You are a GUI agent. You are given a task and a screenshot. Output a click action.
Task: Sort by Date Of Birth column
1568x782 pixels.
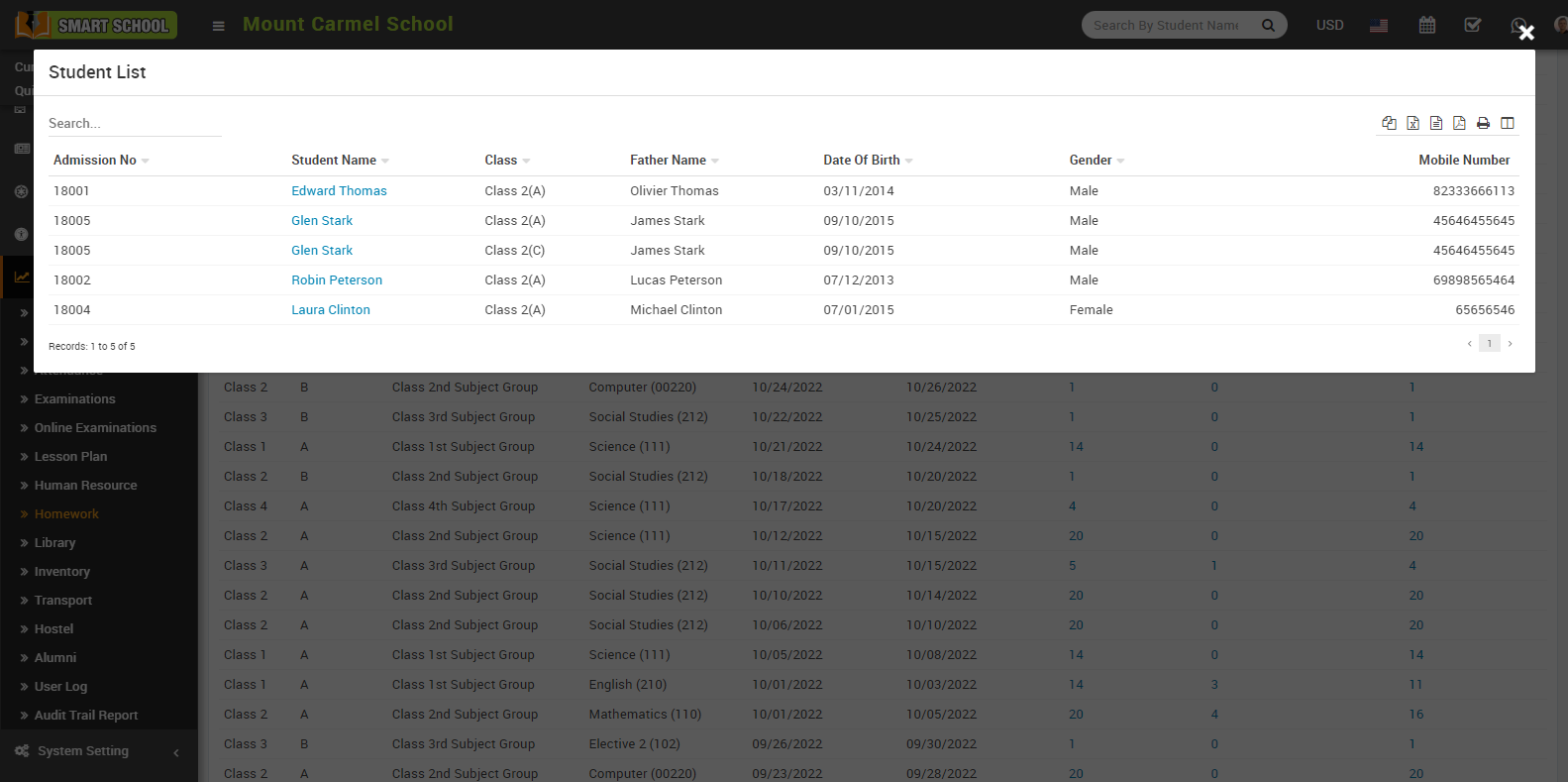(862, 160)
